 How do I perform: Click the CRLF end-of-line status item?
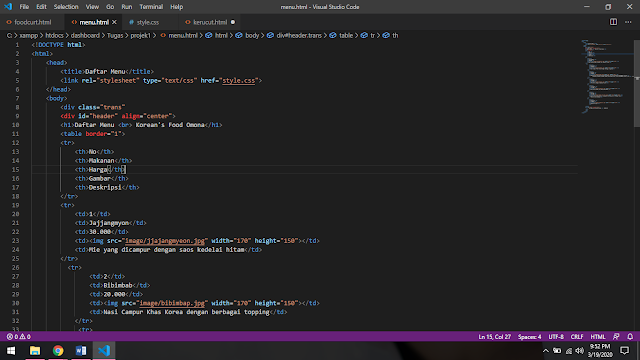click(577, 337)
